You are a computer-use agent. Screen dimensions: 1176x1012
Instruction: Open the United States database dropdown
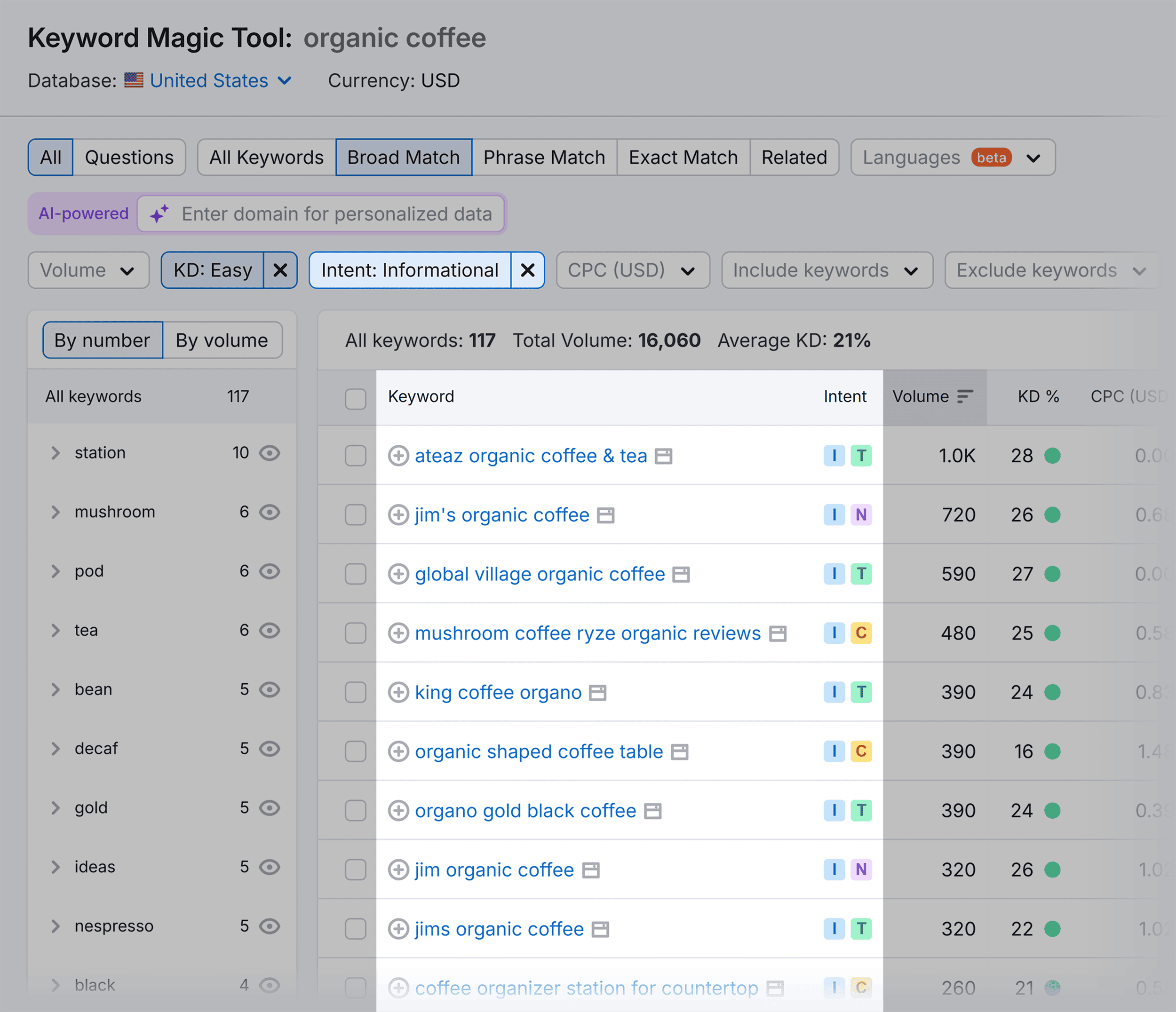(x=221, y=80)
